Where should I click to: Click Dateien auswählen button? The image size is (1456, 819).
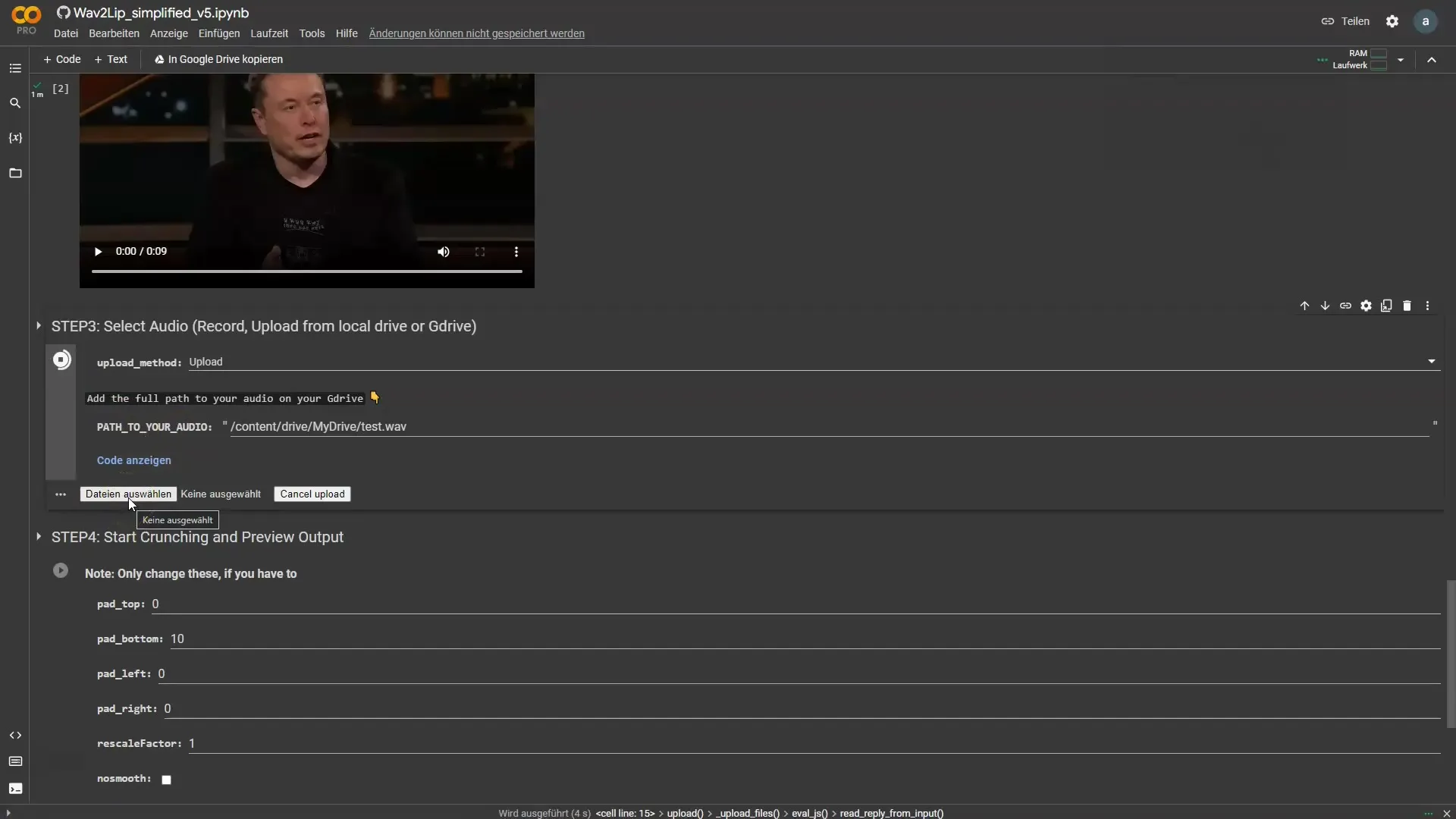coord(128,494)
